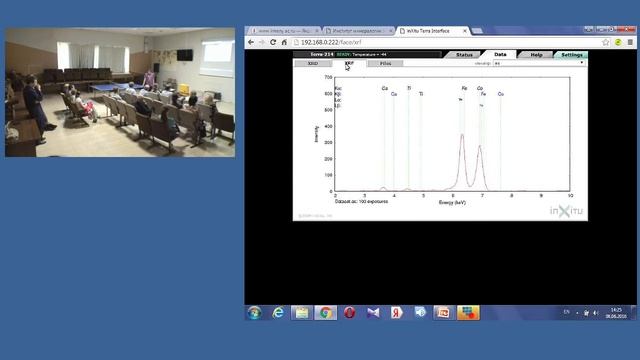Open the volume tray icon

pos(596,313)
